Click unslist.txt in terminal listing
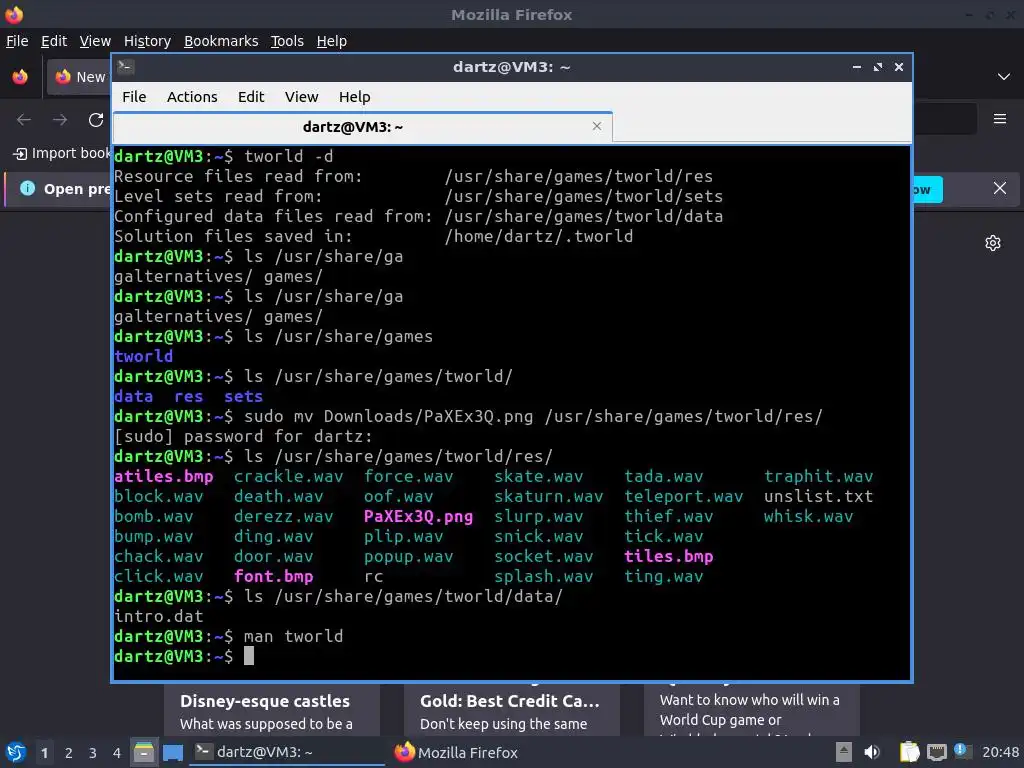This screenshot has height=768, width=1024. click(x=818, y=496)
